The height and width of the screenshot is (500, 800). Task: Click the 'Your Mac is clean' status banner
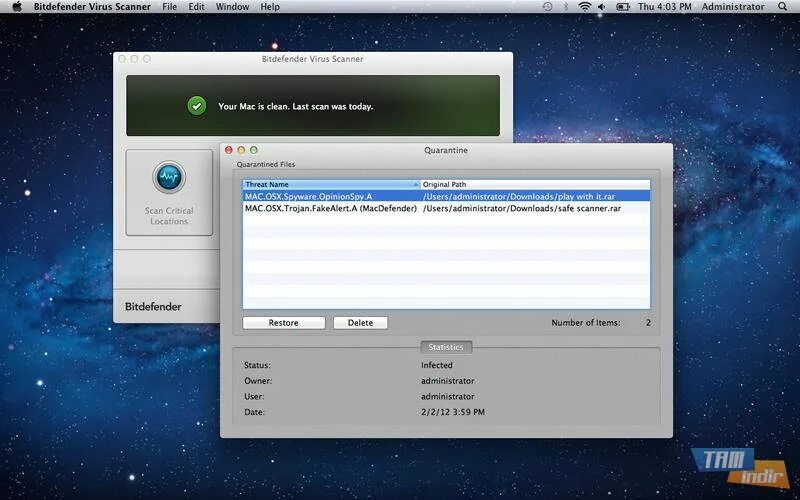313,106
